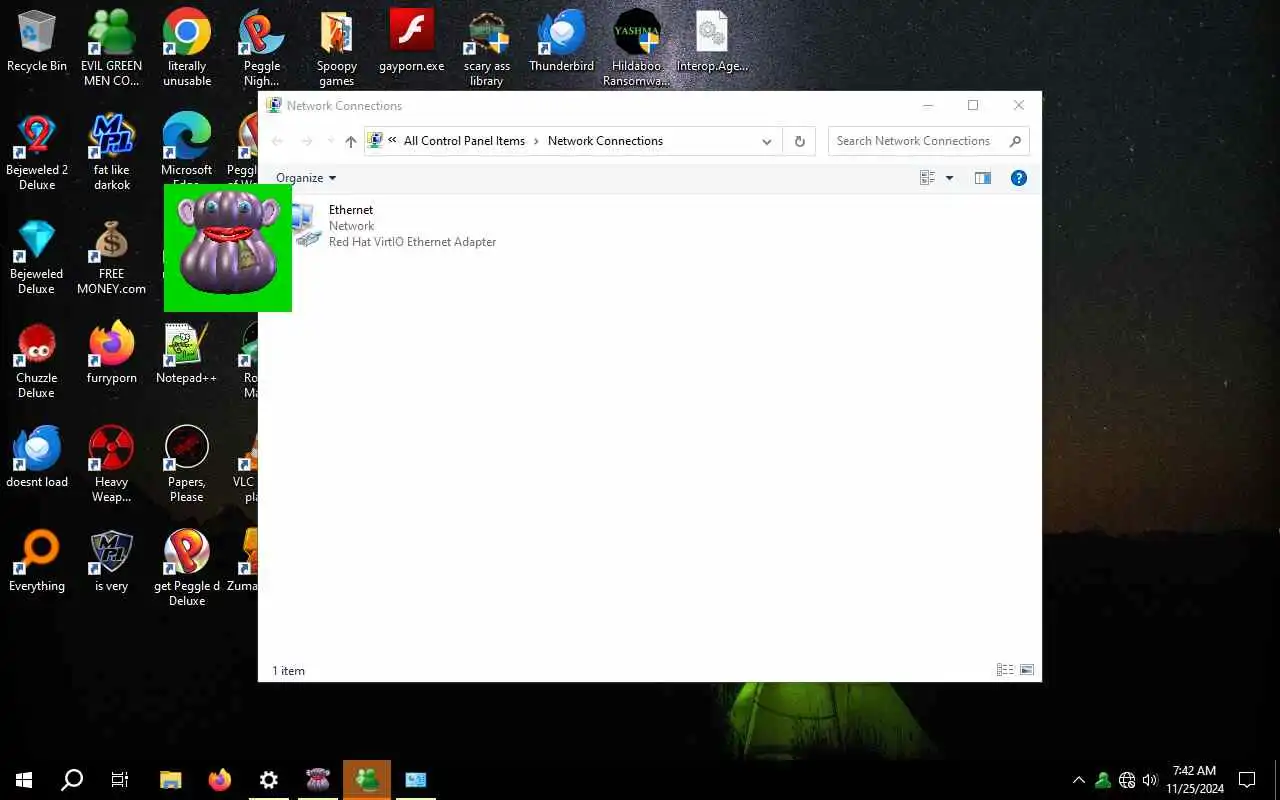Screen dimensions: 1280x800
Task: Open Bejeweled 2 Deluxe shortcut
Action: coord(37,152)
